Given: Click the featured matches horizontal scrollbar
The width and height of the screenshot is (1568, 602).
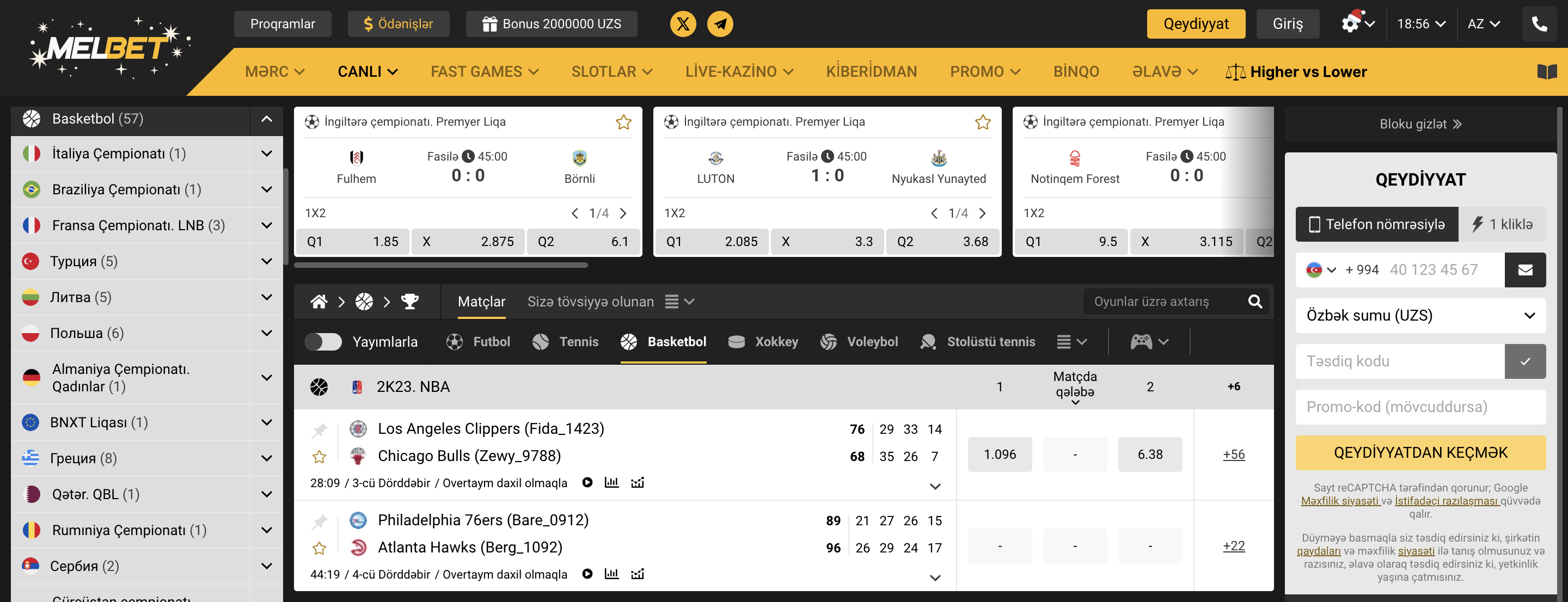Looking at the screenshot, I should [x=440, y=265].
